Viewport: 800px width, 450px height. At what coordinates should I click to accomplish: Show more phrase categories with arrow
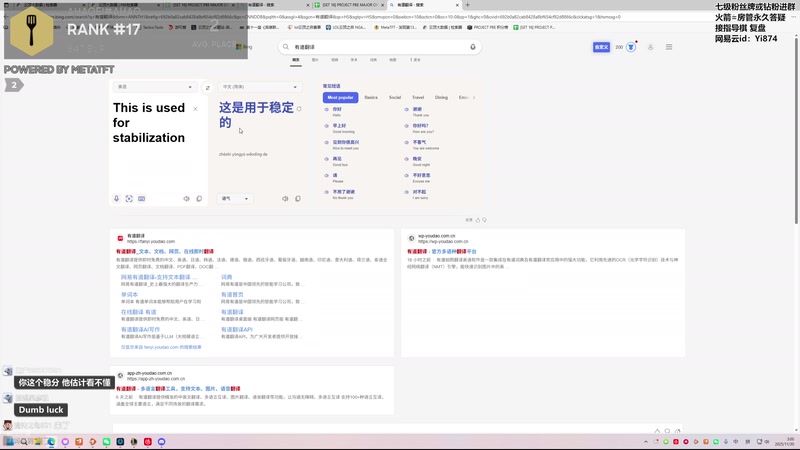click(473, 97)
